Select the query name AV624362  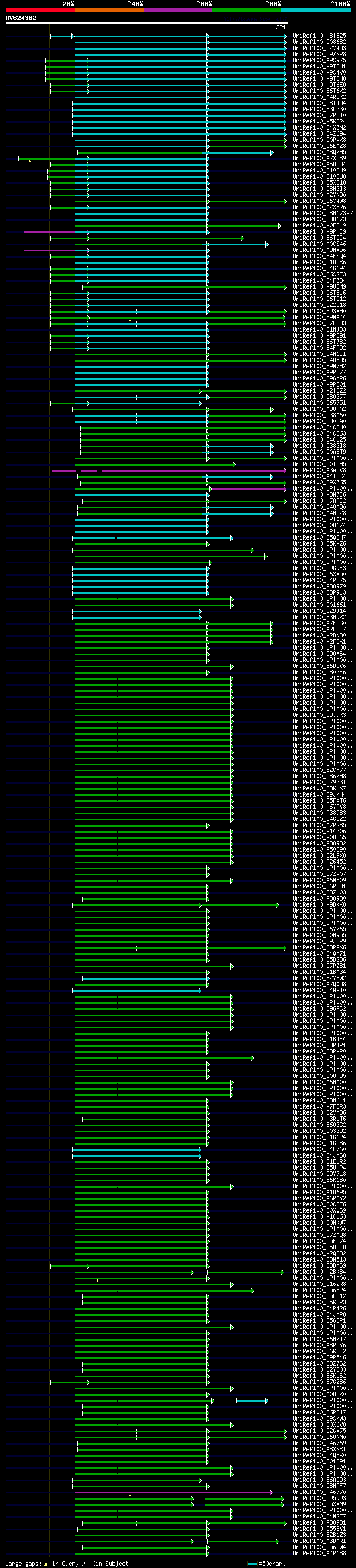(21, 18)
